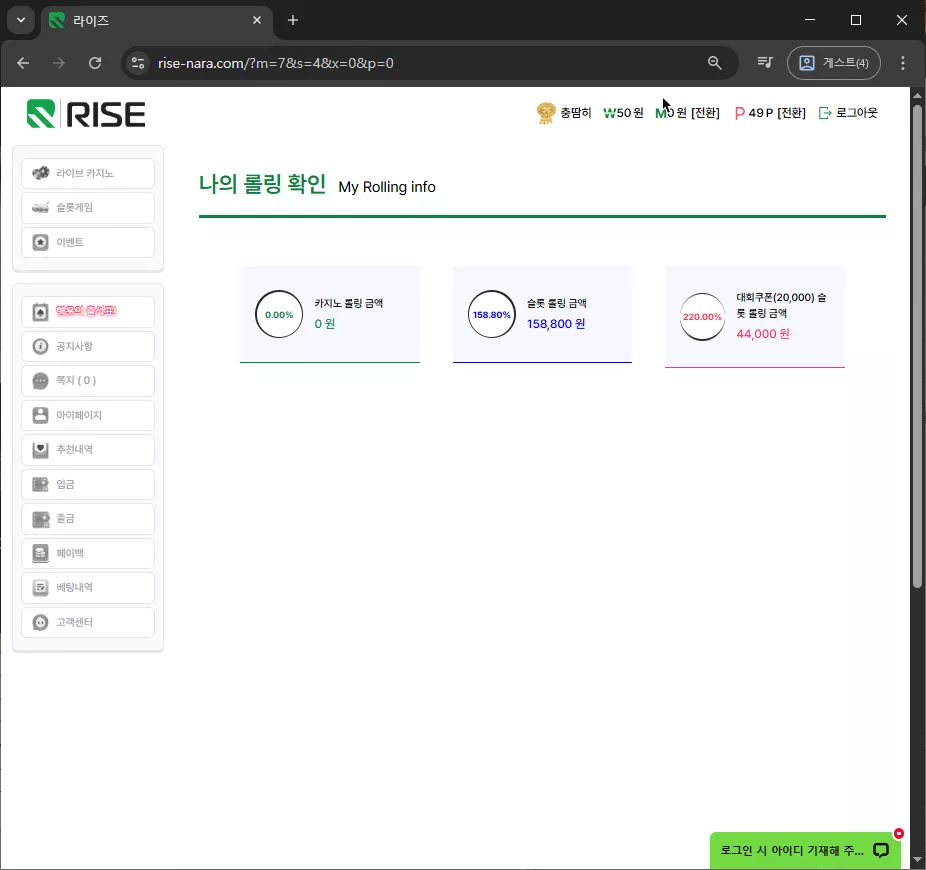Open the 입금 deposit page
Screen dimensions: 926x870
tap(88, 484)
